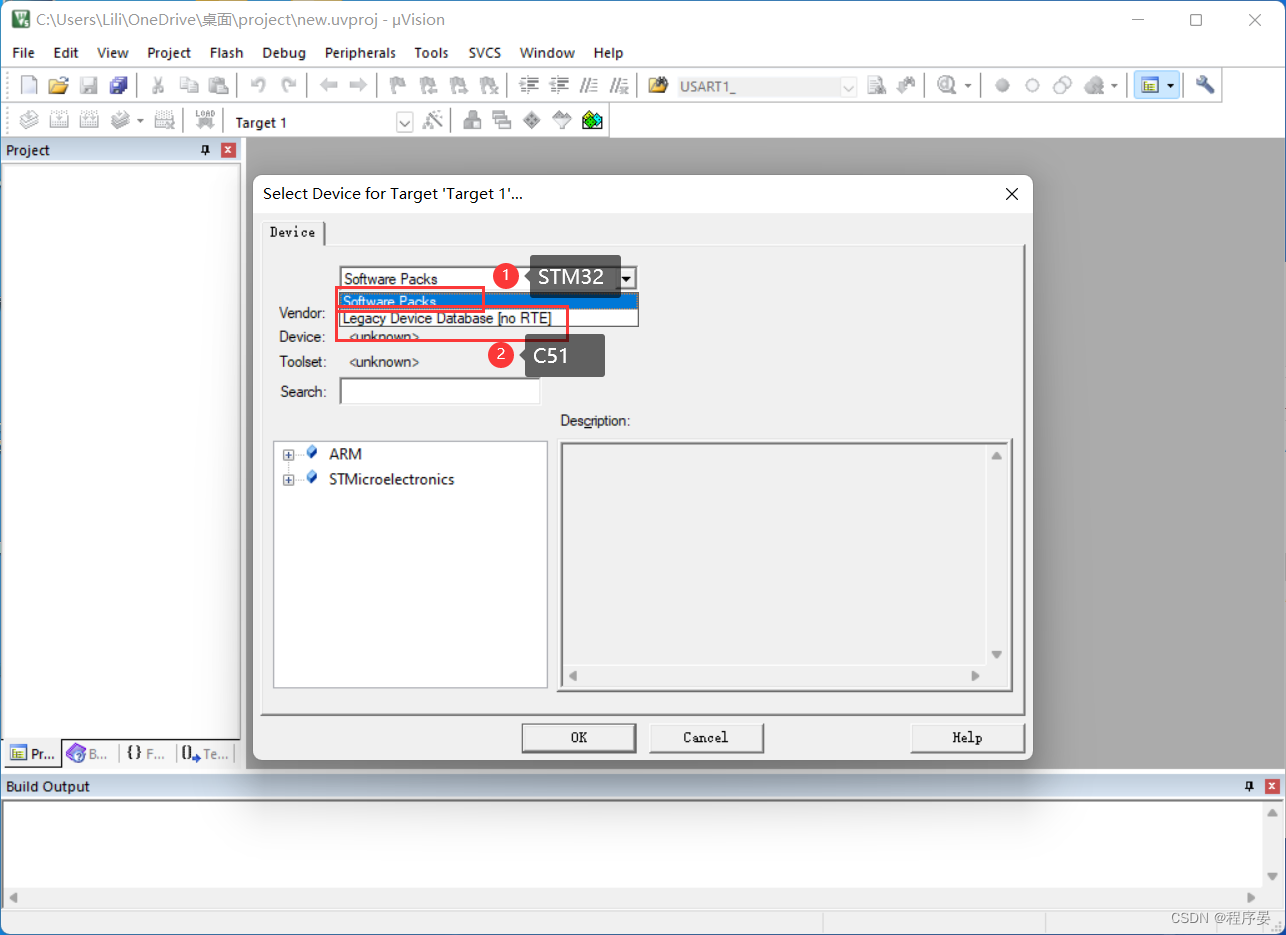The width and height of the screenshot is (1286, 935).
Task: Select STMicroelectronics in the device tree
Action: click(391, 479)
